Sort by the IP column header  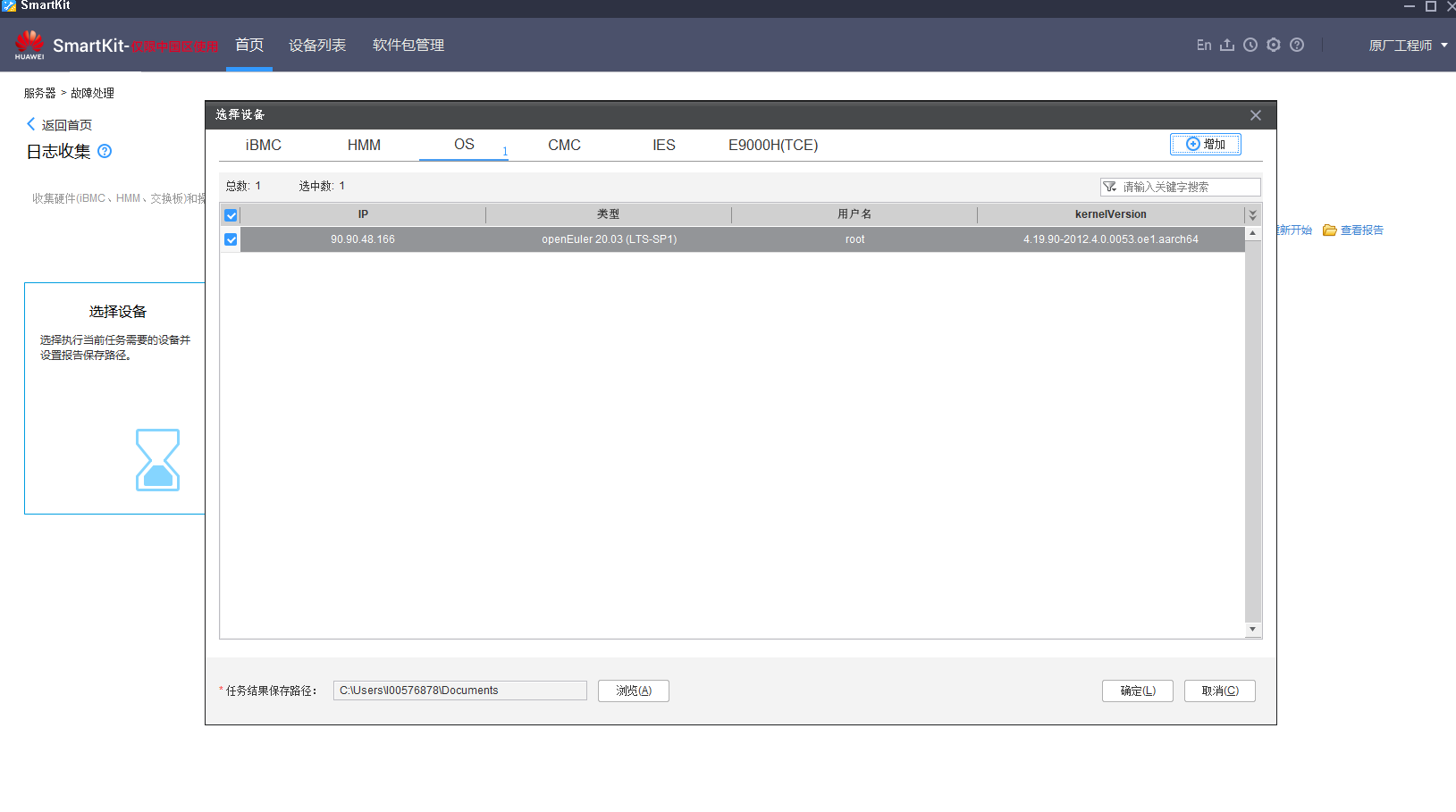click(363, 214)
